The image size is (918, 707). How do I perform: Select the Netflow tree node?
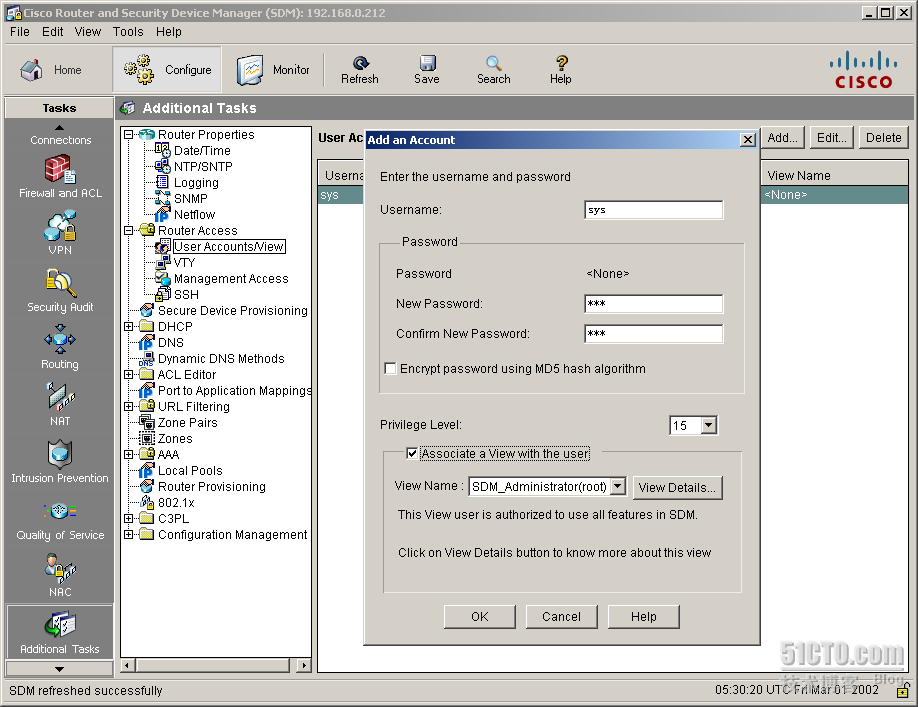pos(194,214)
